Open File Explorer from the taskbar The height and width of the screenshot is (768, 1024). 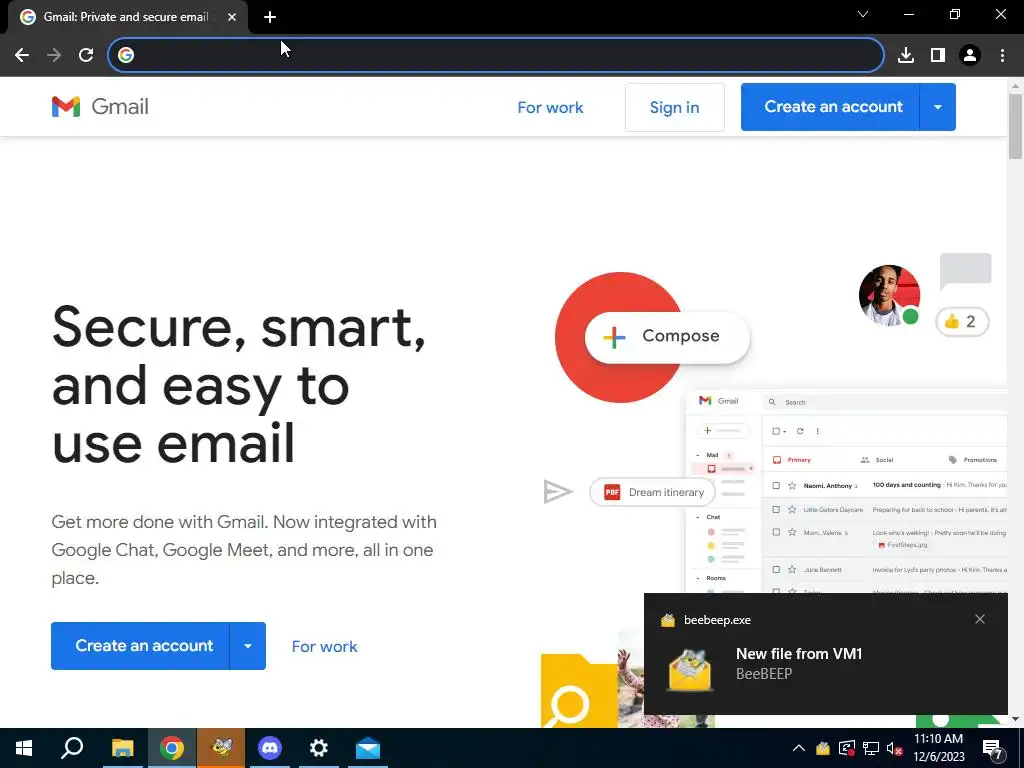pos(122,748)
